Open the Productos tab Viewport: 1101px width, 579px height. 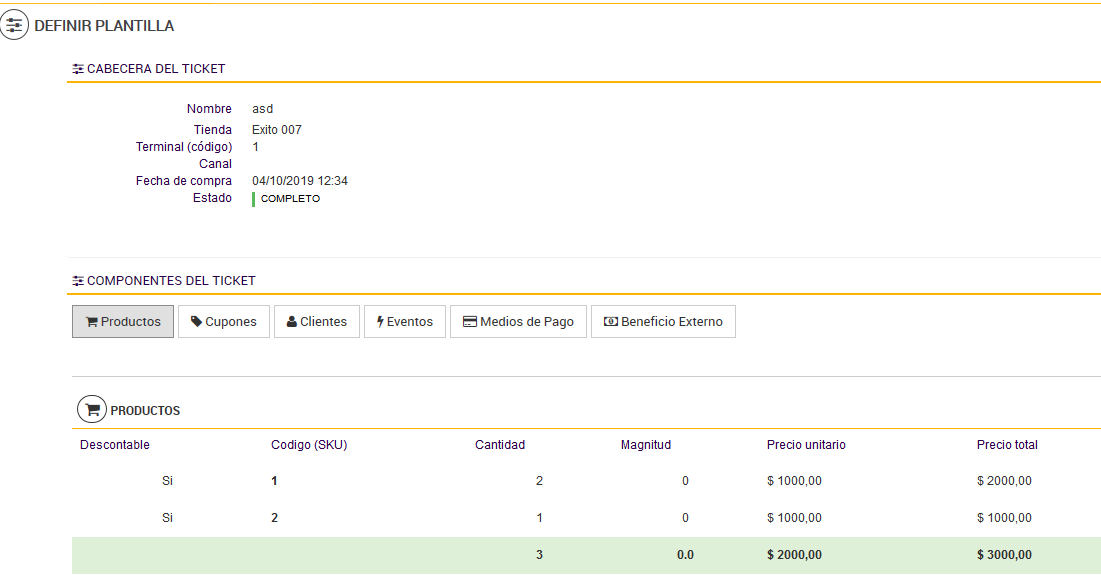click(123, 322)
